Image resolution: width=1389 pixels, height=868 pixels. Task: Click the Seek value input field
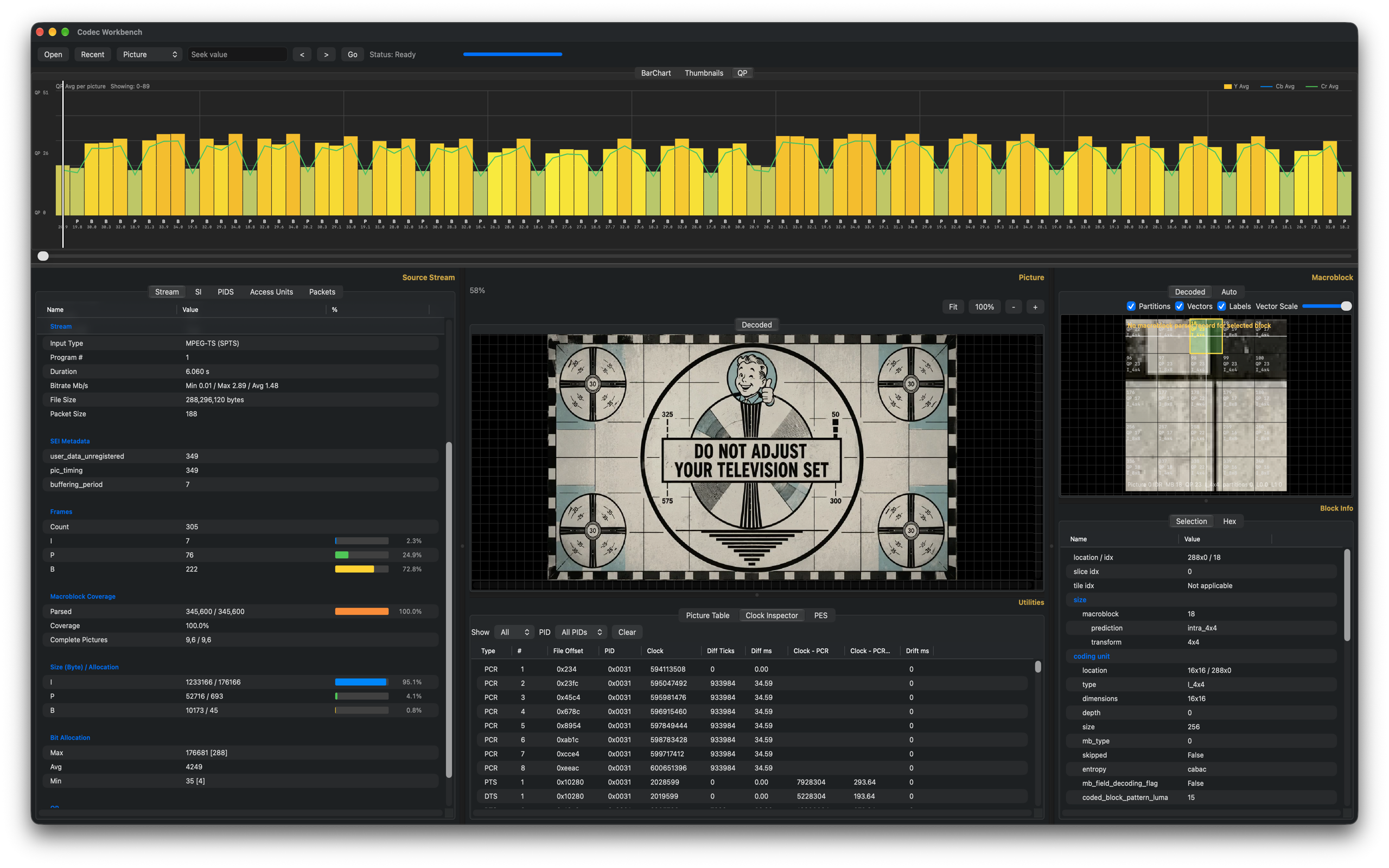[237, 55]
